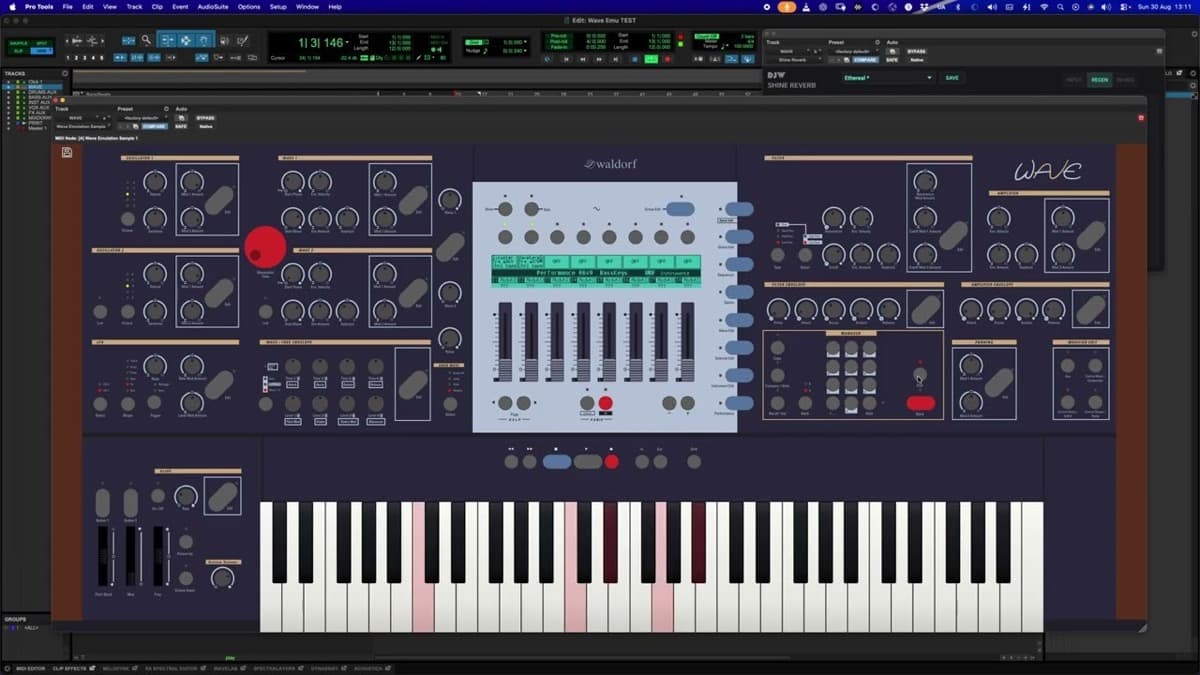
Task: Enable Shuffle edit mode
Action: pyautogui.click(x=18, y=43)
